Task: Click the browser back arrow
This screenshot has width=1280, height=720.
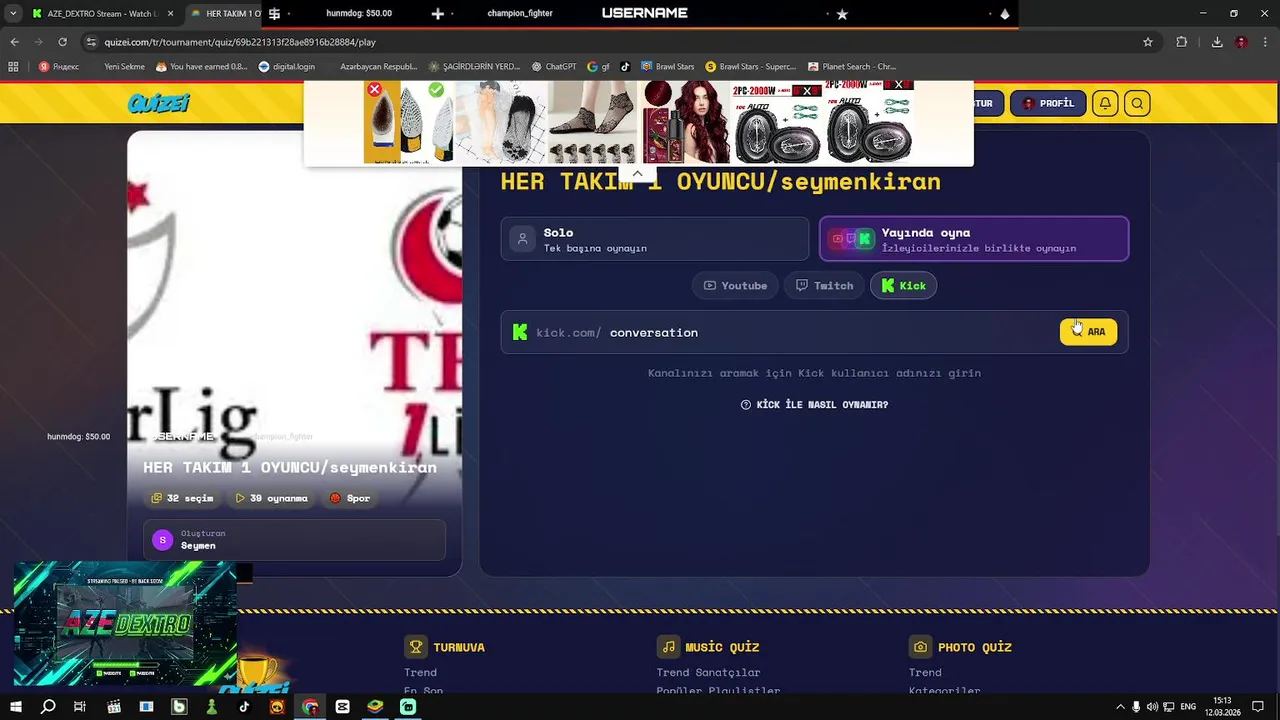Action: tap(14, 42)
